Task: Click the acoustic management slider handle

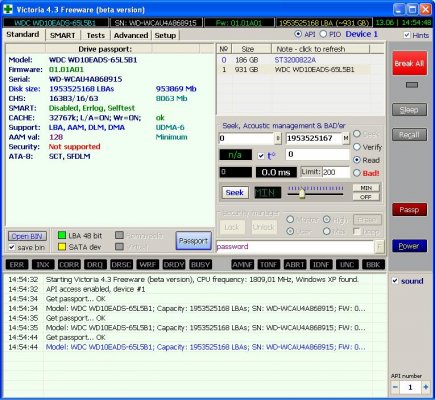Action: (302, 193)
